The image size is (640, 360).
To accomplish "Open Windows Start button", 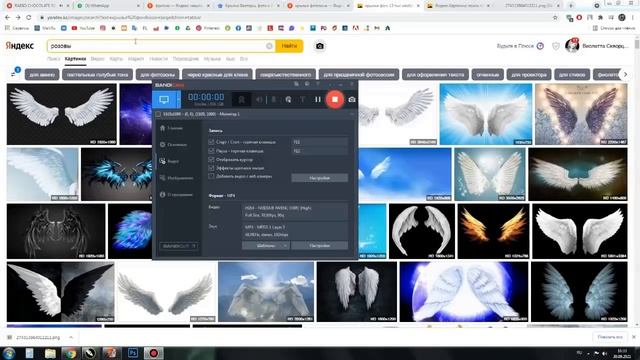I will pyautogui.click(x=9, y=353).
